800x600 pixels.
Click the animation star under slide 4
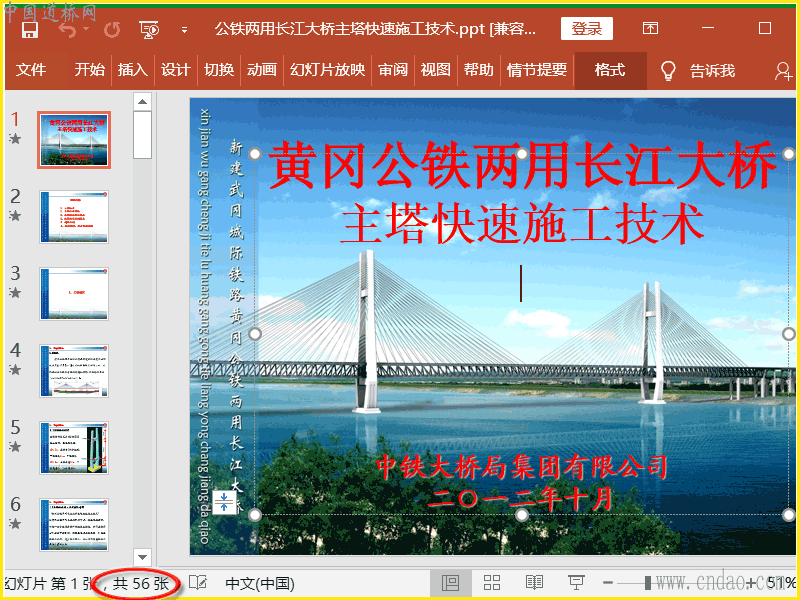[x=15, y=369]
